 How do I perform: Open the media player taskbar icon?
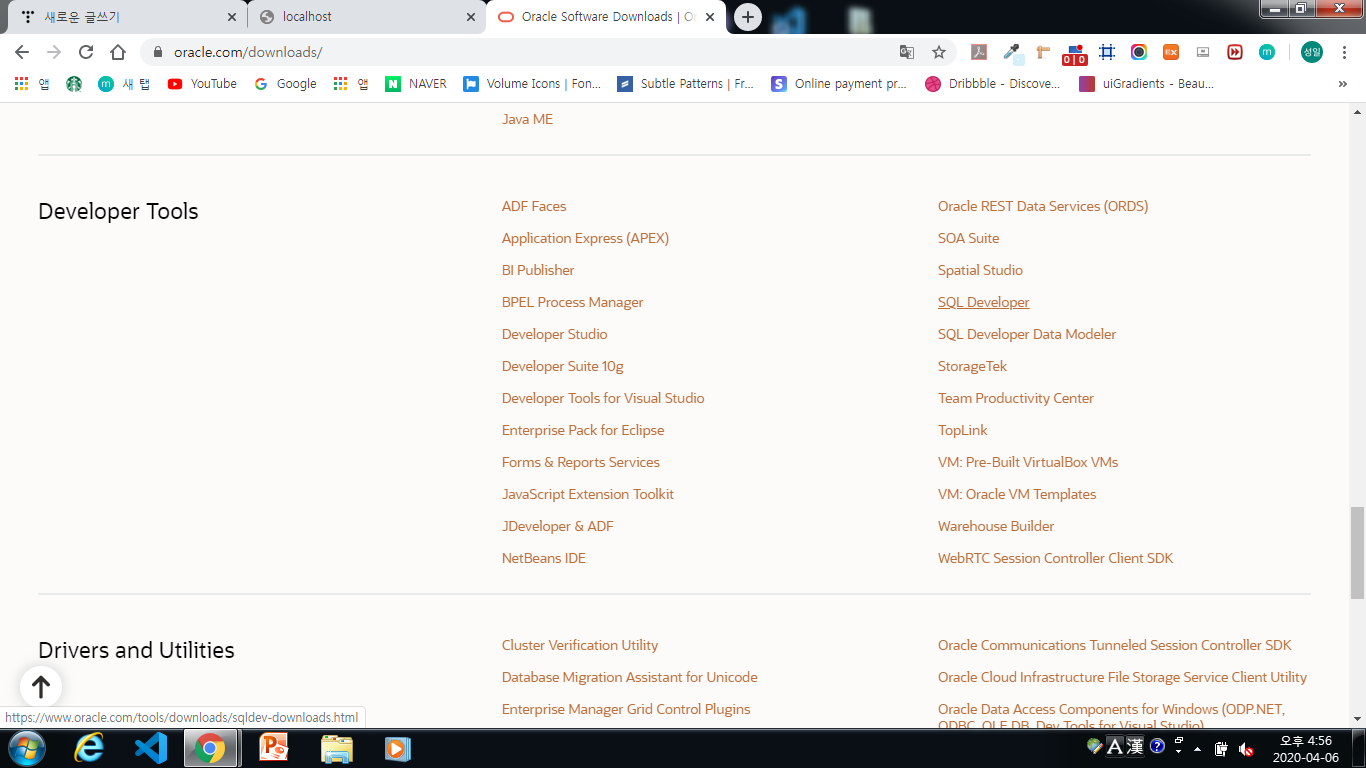pos(398,748)
